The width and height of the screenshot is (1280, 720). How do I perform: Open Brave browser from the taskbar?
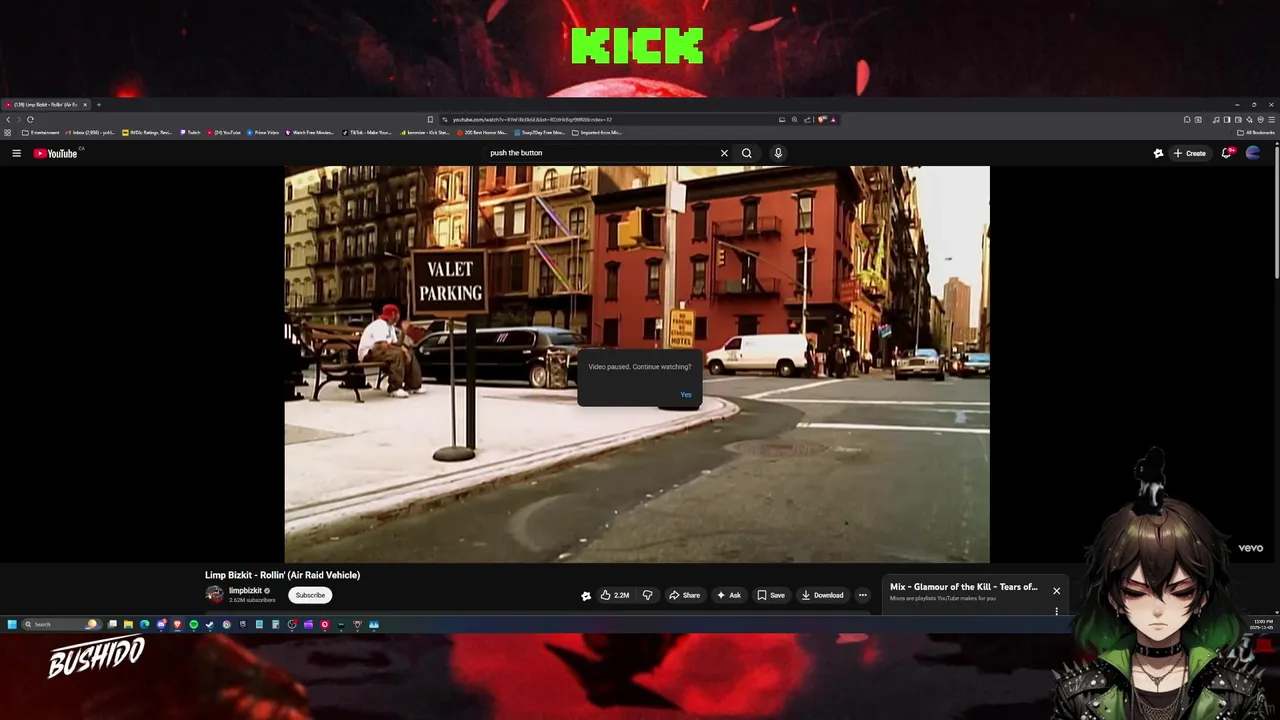[x=178, y=625]
